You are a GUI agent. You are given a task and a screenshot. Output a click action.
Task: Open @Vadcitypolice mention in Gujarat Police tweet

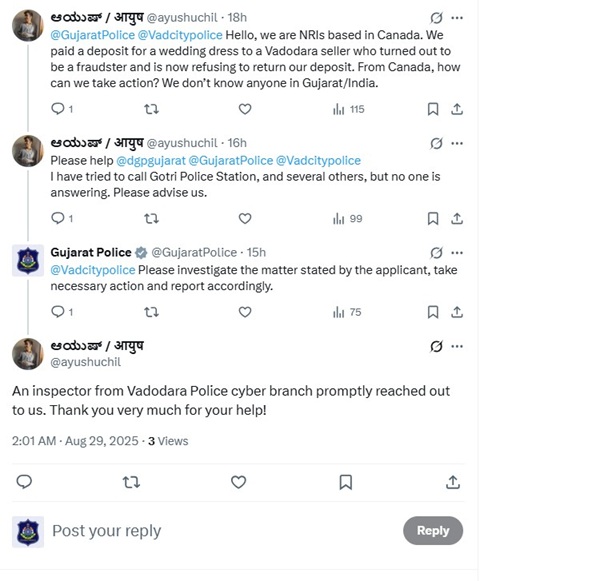tap(92, 270)
